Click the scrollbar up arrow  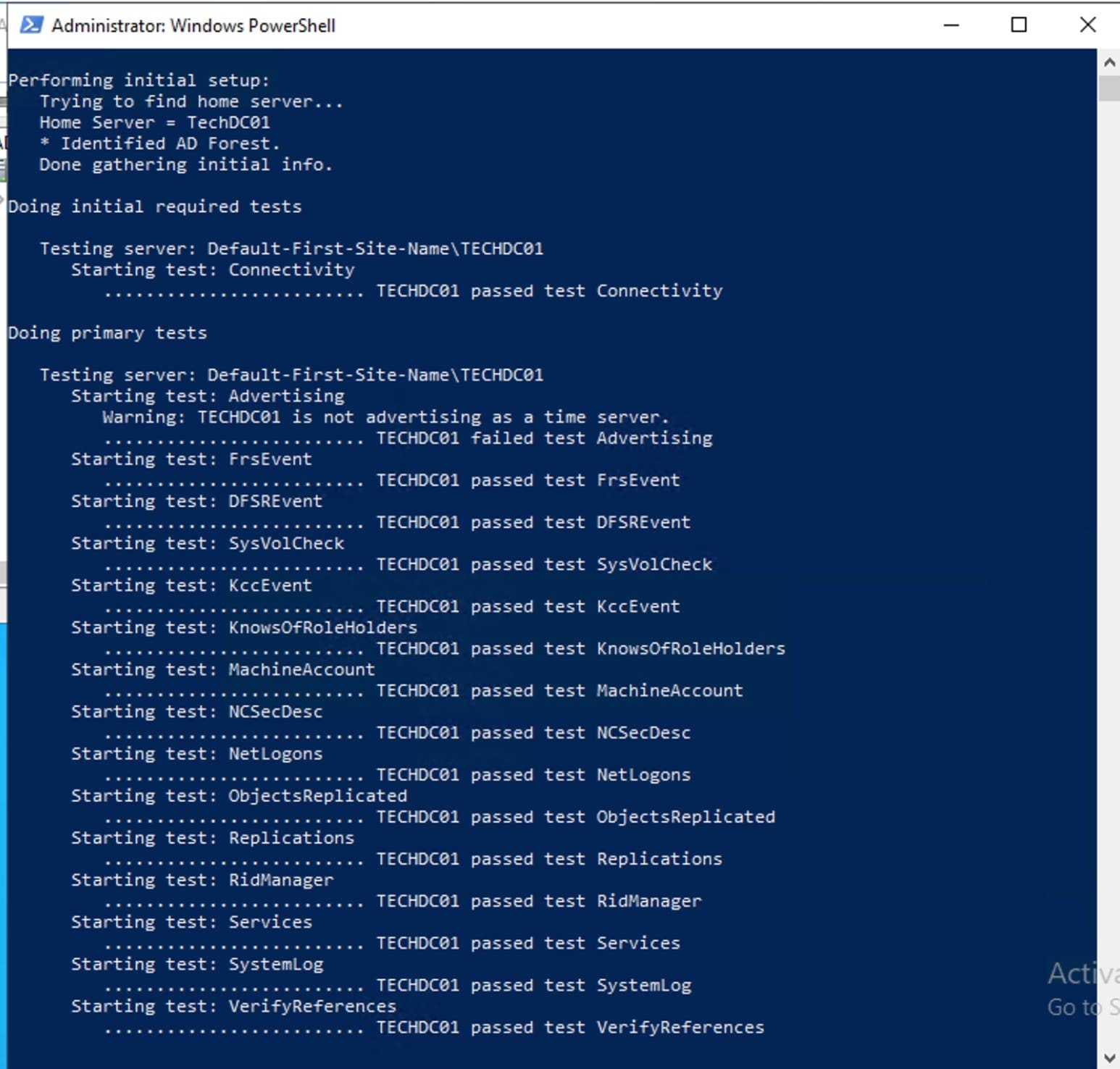tap(1108, 63)
